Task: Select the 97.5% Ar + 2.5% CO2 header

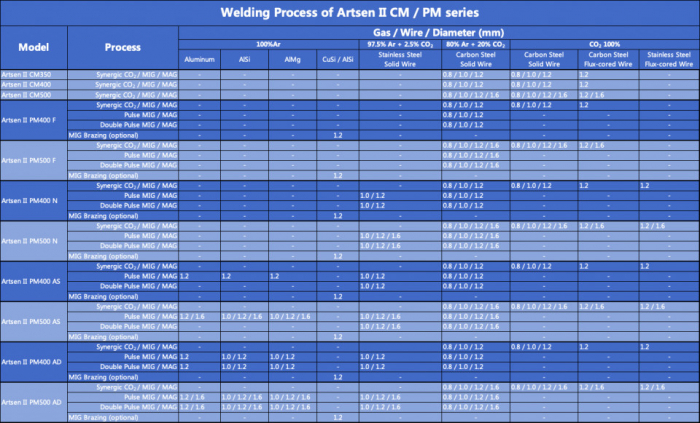Action: pyautogui.click(x=400, y=44)
